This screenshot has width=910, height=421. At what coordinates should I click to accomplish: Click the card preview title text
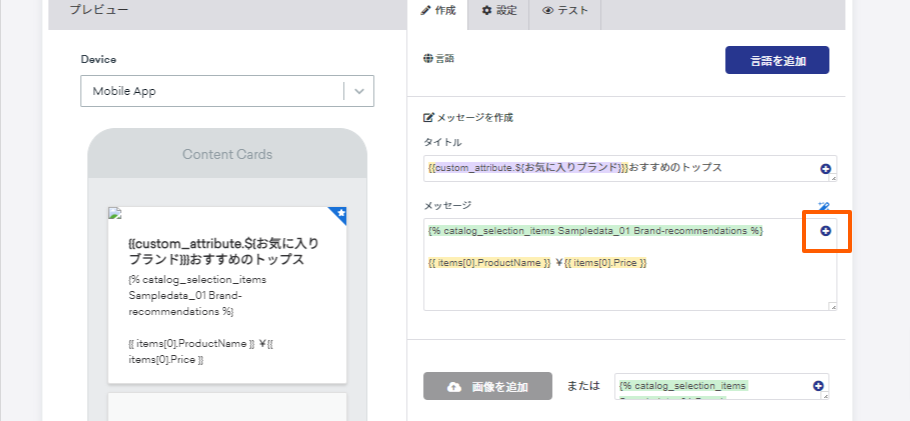223,251
